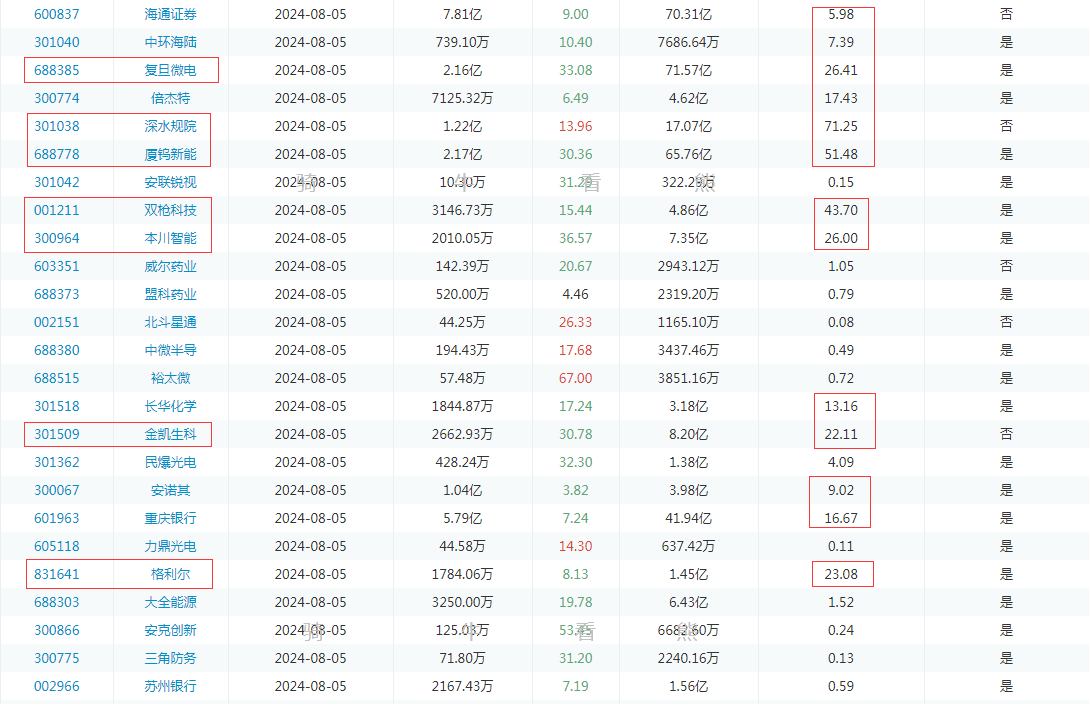Select stock code 688373
Viewport: 1089px width, 704px height.
click(x=57, y=294)
